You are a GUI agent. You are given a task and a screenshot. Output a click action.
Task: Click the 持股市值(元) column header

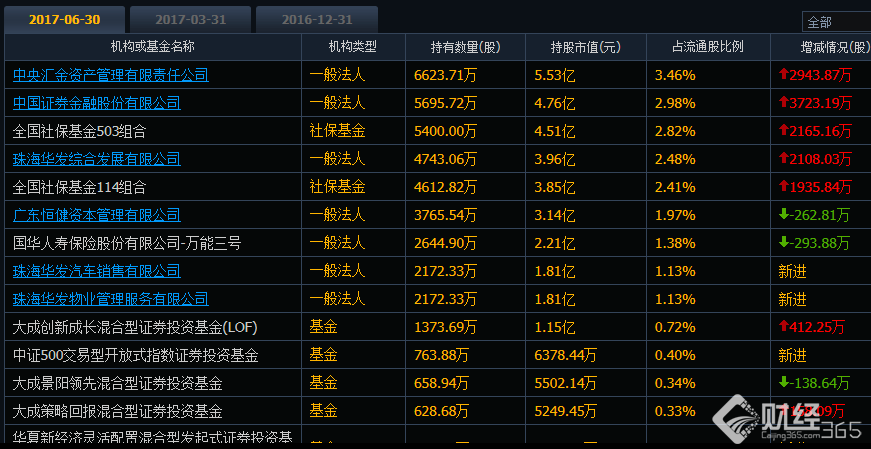(x=585, y=47)
